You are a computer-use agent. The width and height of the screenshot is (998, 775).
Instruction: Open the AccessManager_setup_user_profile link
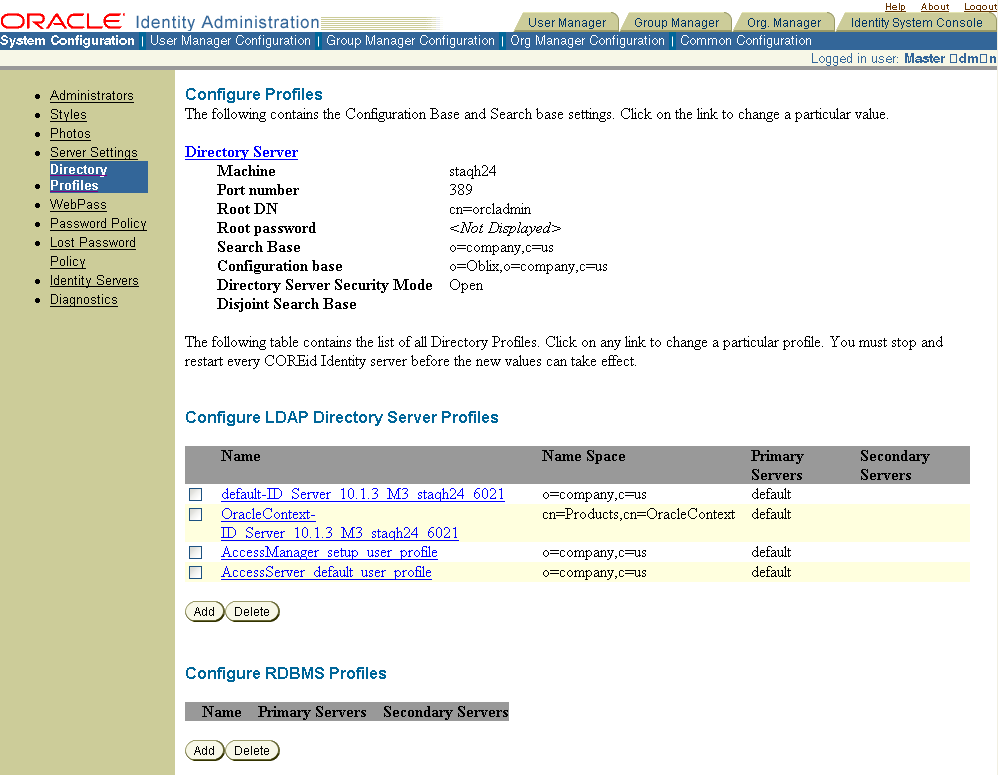(329, 552)
